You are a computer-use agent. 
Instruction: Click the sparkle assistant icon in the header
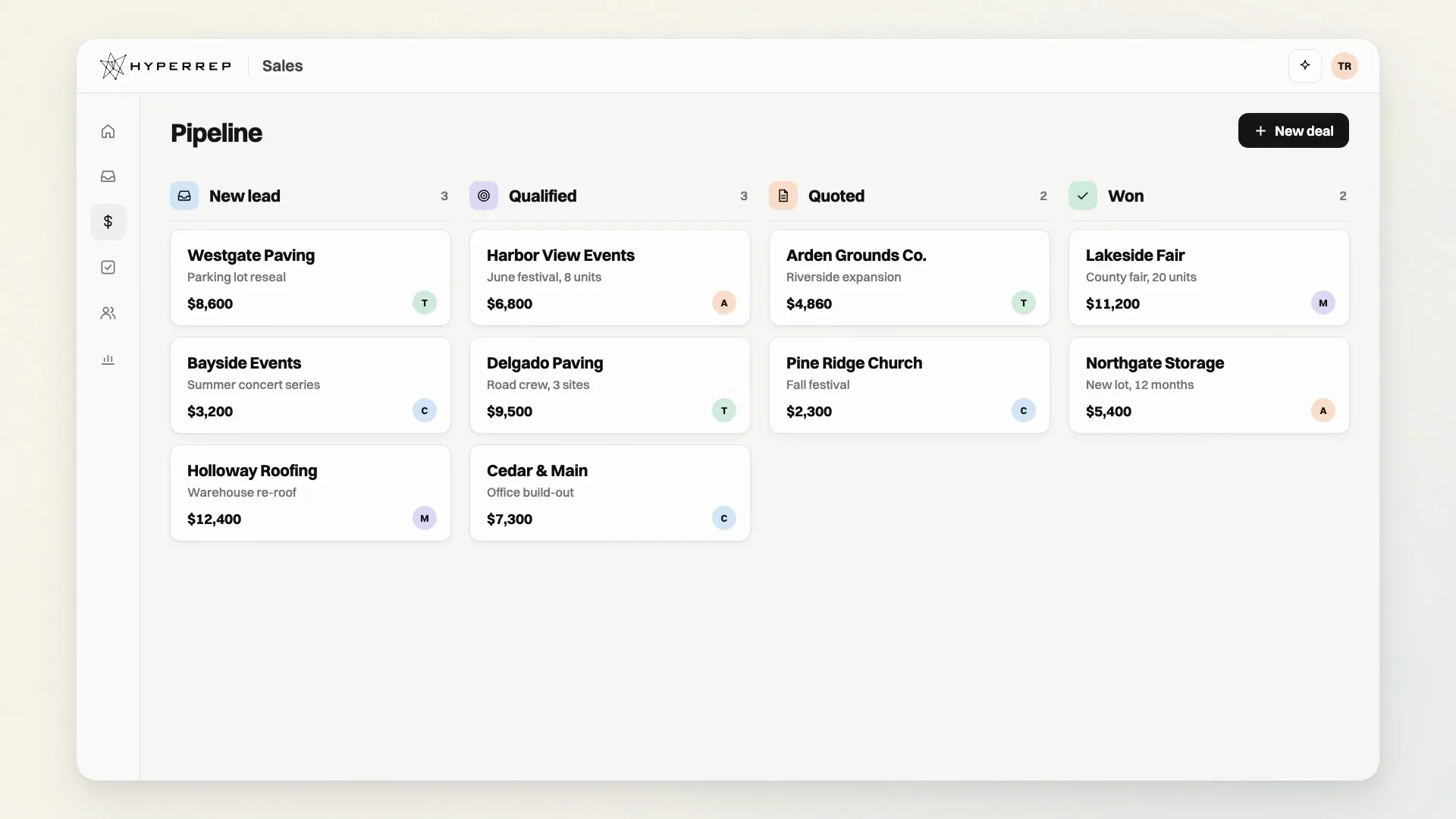[1304, 66]
